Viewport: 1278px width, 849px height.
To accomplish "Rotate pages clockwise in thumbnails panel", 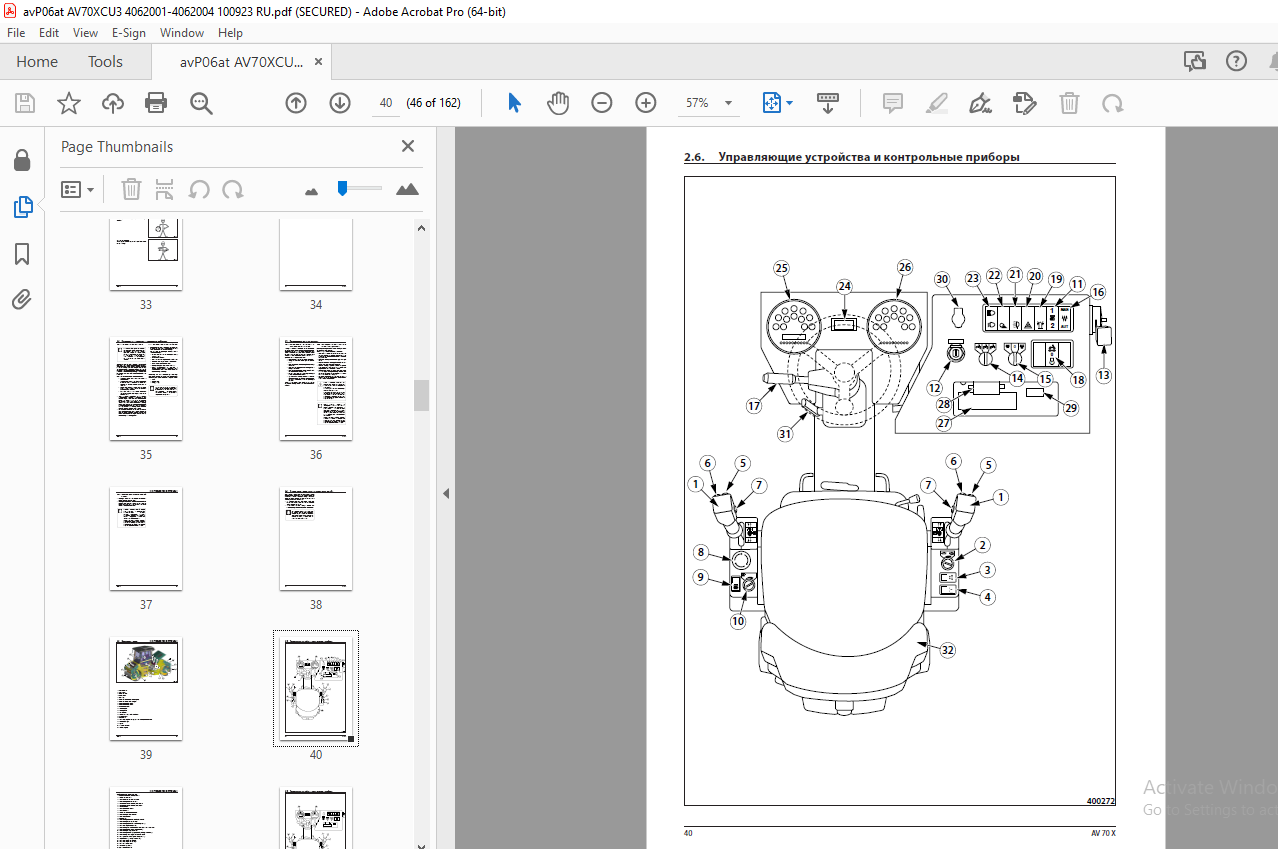I will coord(233,189).
